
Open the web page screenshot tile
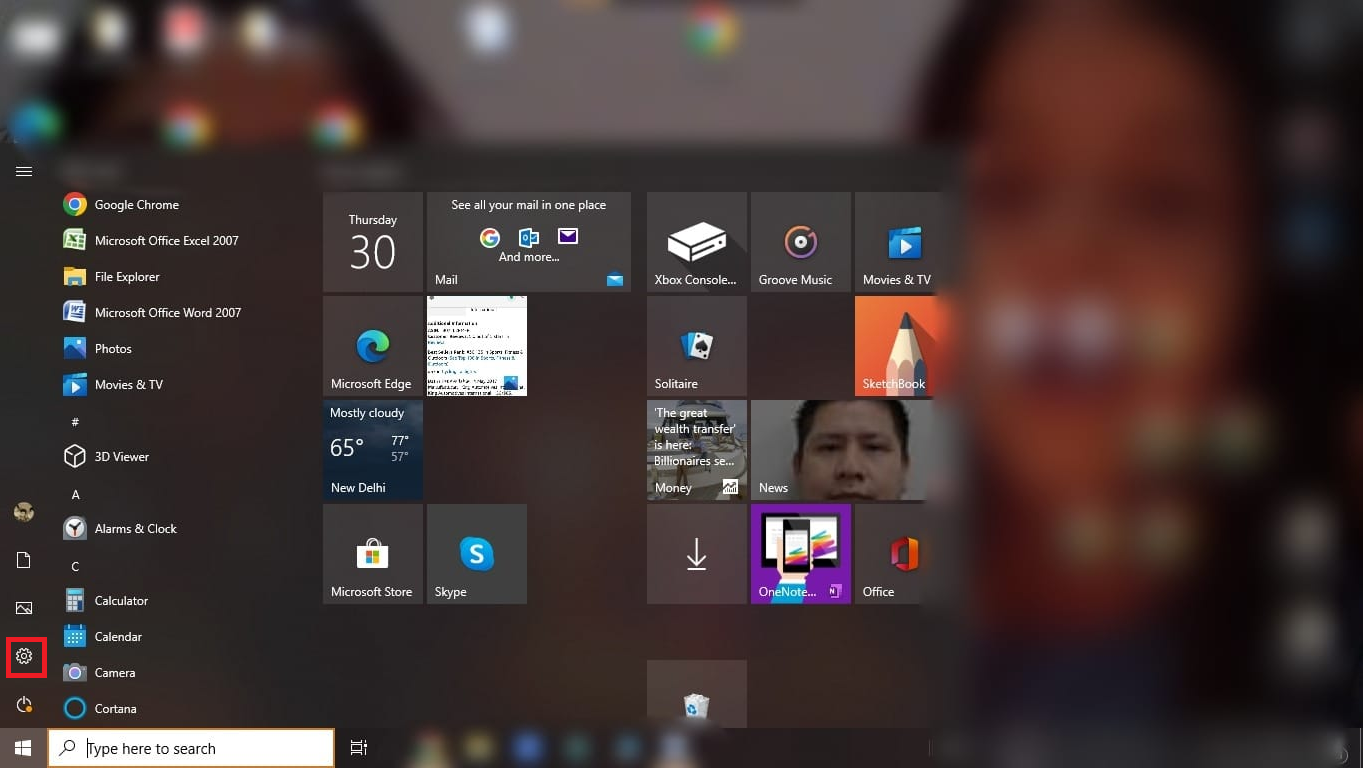(x=477, y=346)
